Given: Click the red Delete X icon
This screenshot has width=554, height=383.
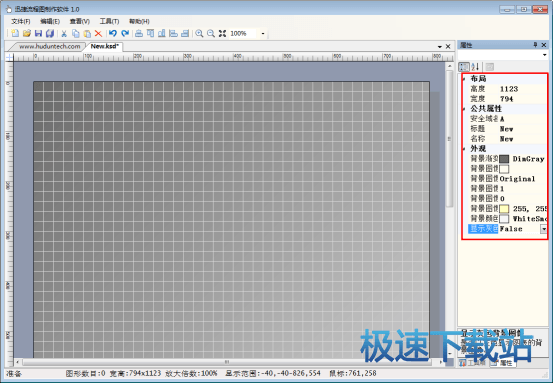Looking at the screenshot, I should coord(98,34).
